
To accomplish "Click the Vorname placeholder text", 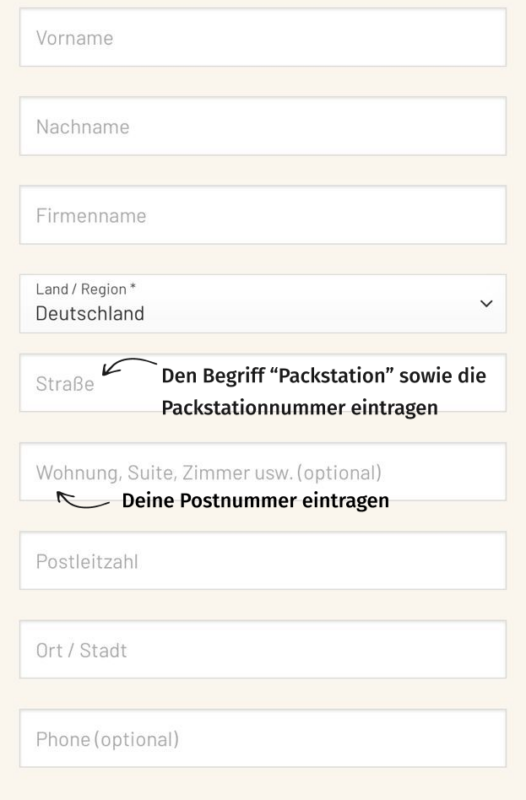I will [74, 38].
